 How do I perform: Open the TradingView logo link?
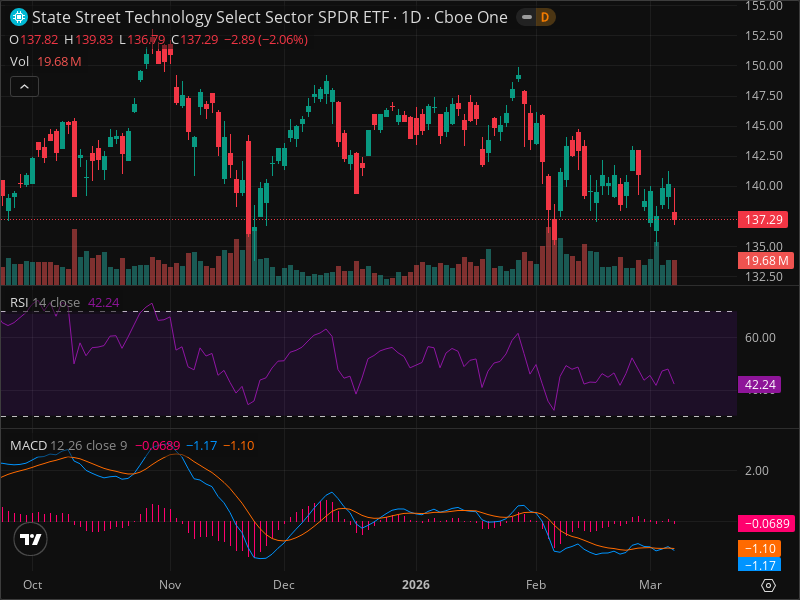[31, 539]
